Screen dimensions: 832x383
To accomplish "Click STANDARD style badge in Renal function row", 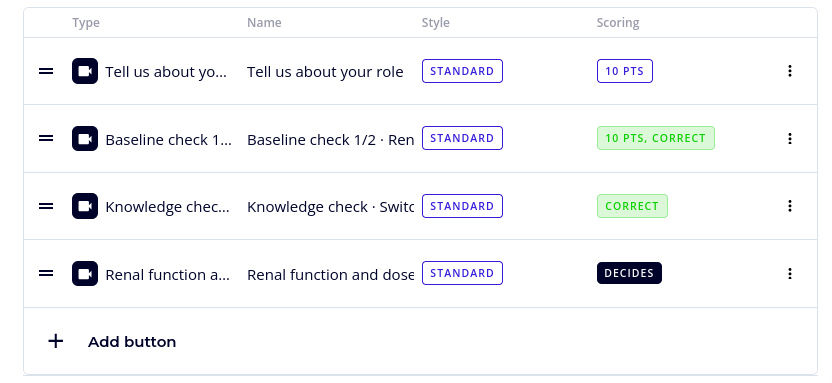I will coord(462,273).
